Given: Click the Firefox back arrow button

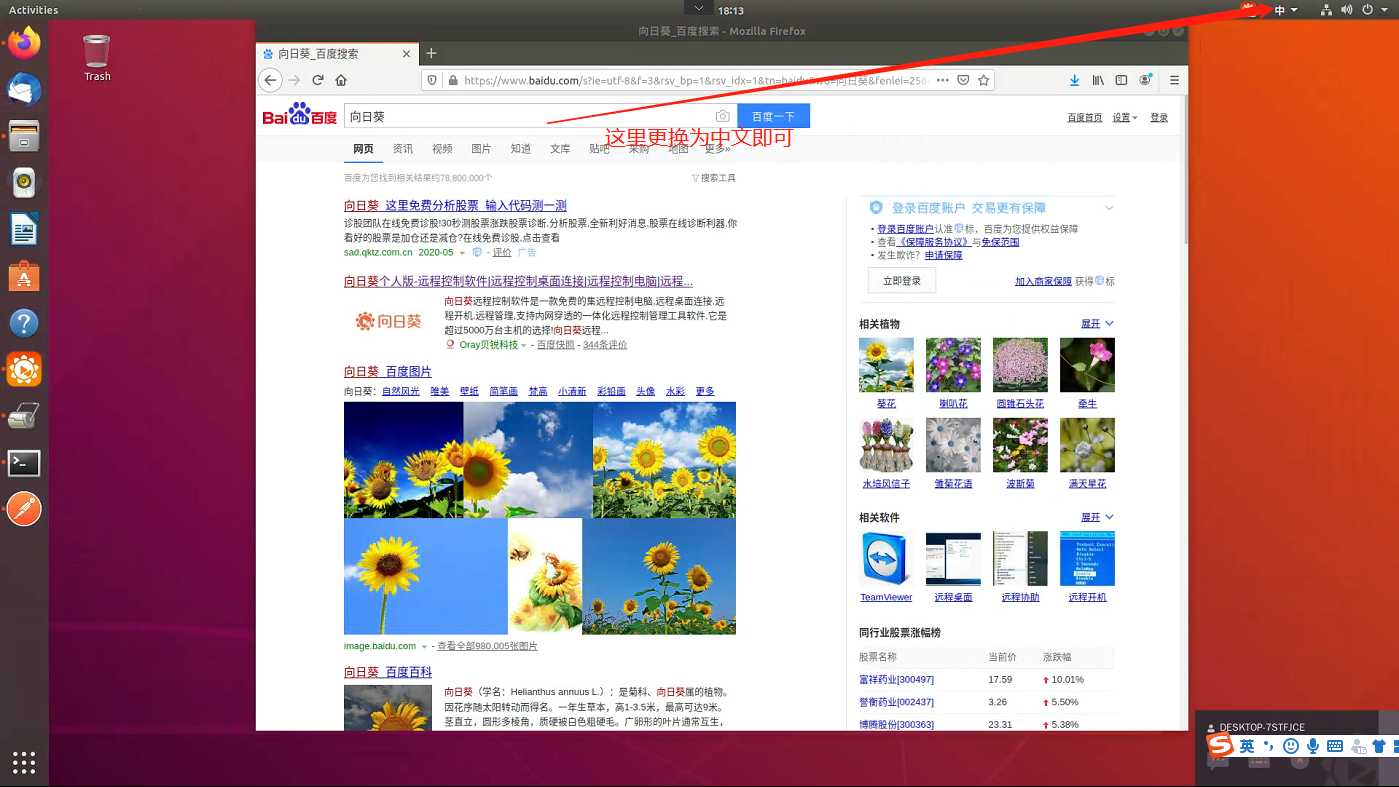Looking at the screenshot, I should pos(270,80).
